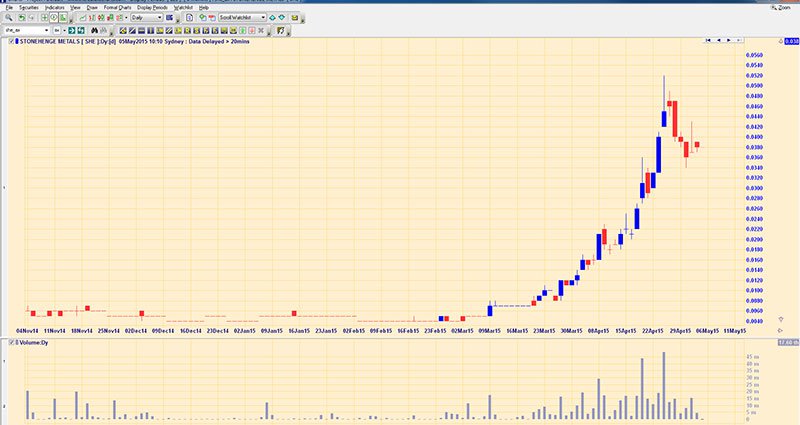Open the View menu
This screenshot has height=425, width=800.
tap(75, 8)
